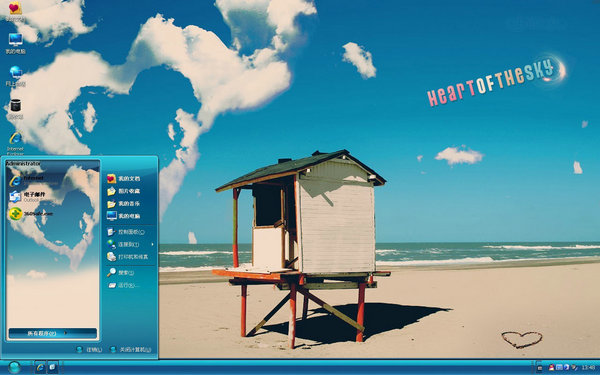The height and width of the screenshot is (375, 600).
Task: Click Turn Off Computer (关闭计算机) button
Action: coord(130,349)
